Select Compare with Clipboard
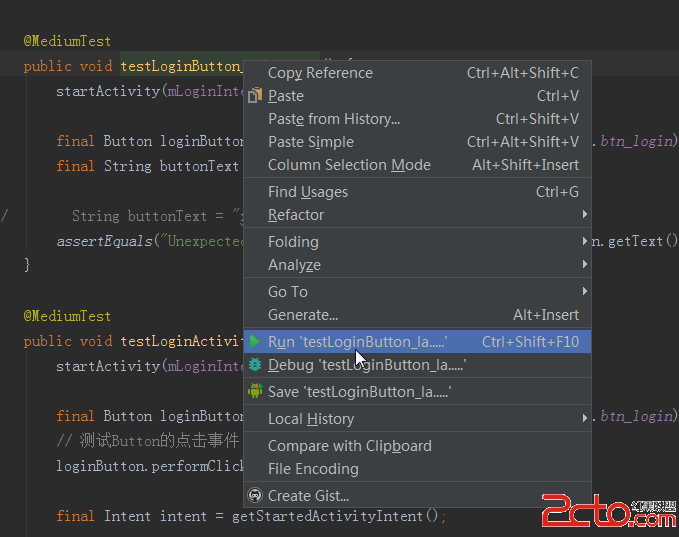679x537 pixels. (349, 446)
